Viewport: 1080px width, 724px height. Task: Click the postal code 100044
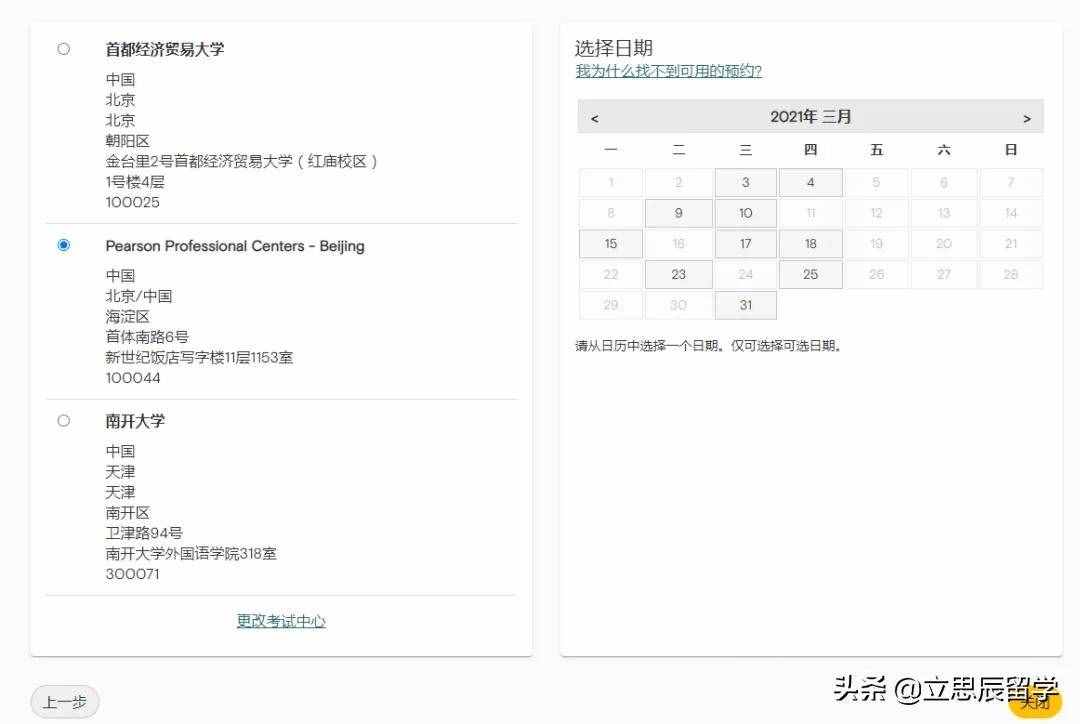[x=133, y=378]
